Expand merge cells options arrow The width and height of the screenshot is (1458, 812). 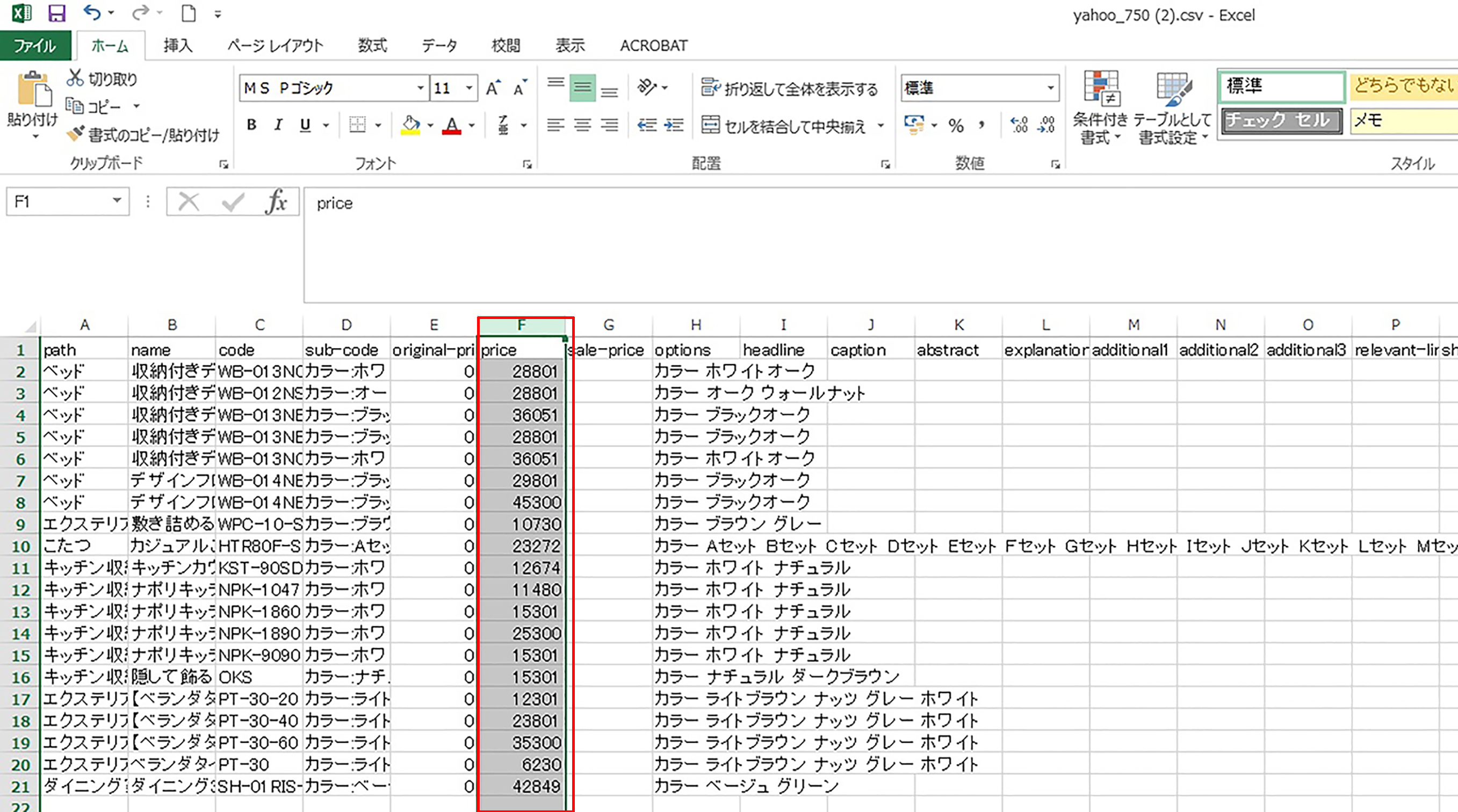pos(880,126)
